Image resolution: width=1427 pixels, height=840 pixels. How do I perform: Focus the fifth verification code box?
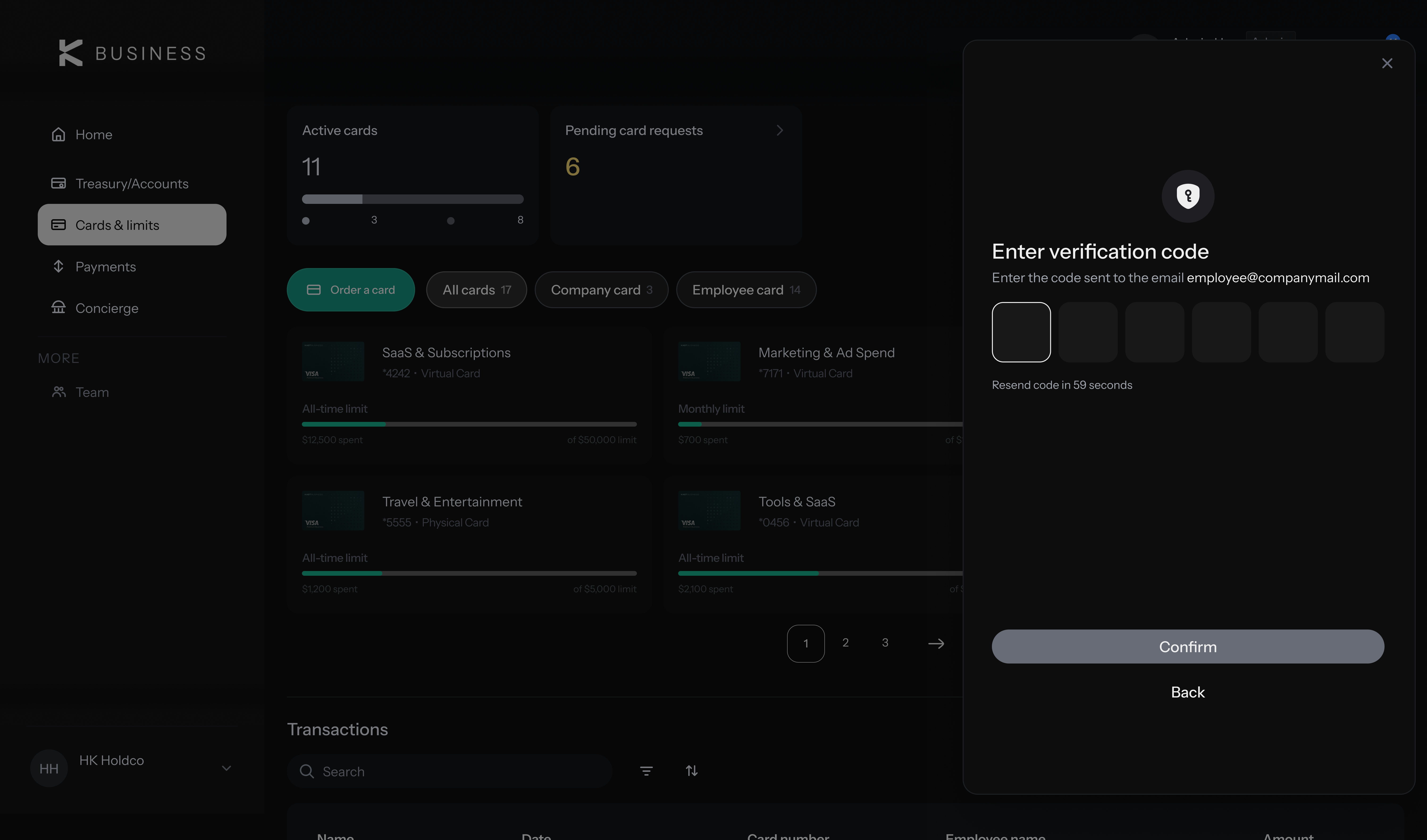pyautogui.click(x=1288, y=332)
